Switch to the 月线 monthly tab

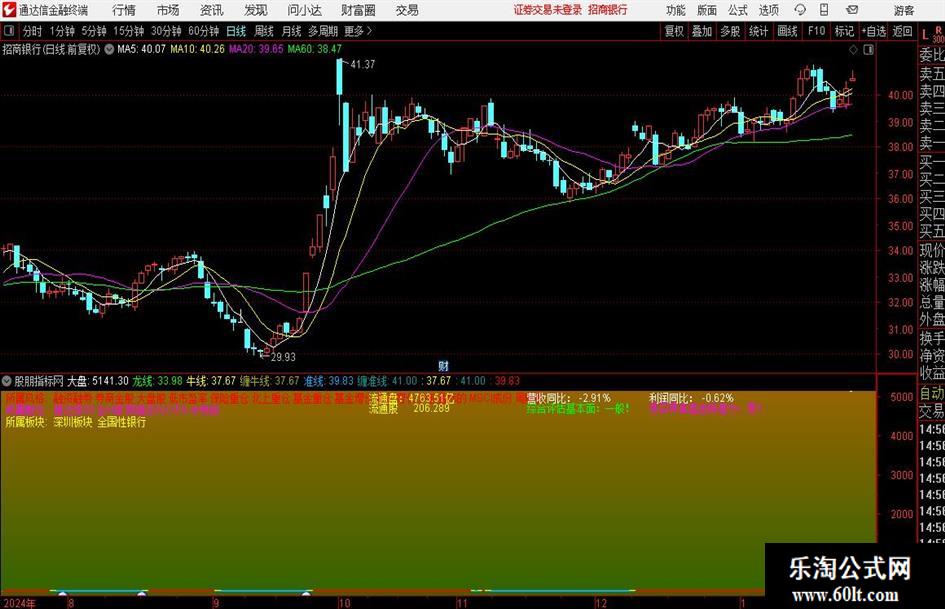(x=292, y=31)
